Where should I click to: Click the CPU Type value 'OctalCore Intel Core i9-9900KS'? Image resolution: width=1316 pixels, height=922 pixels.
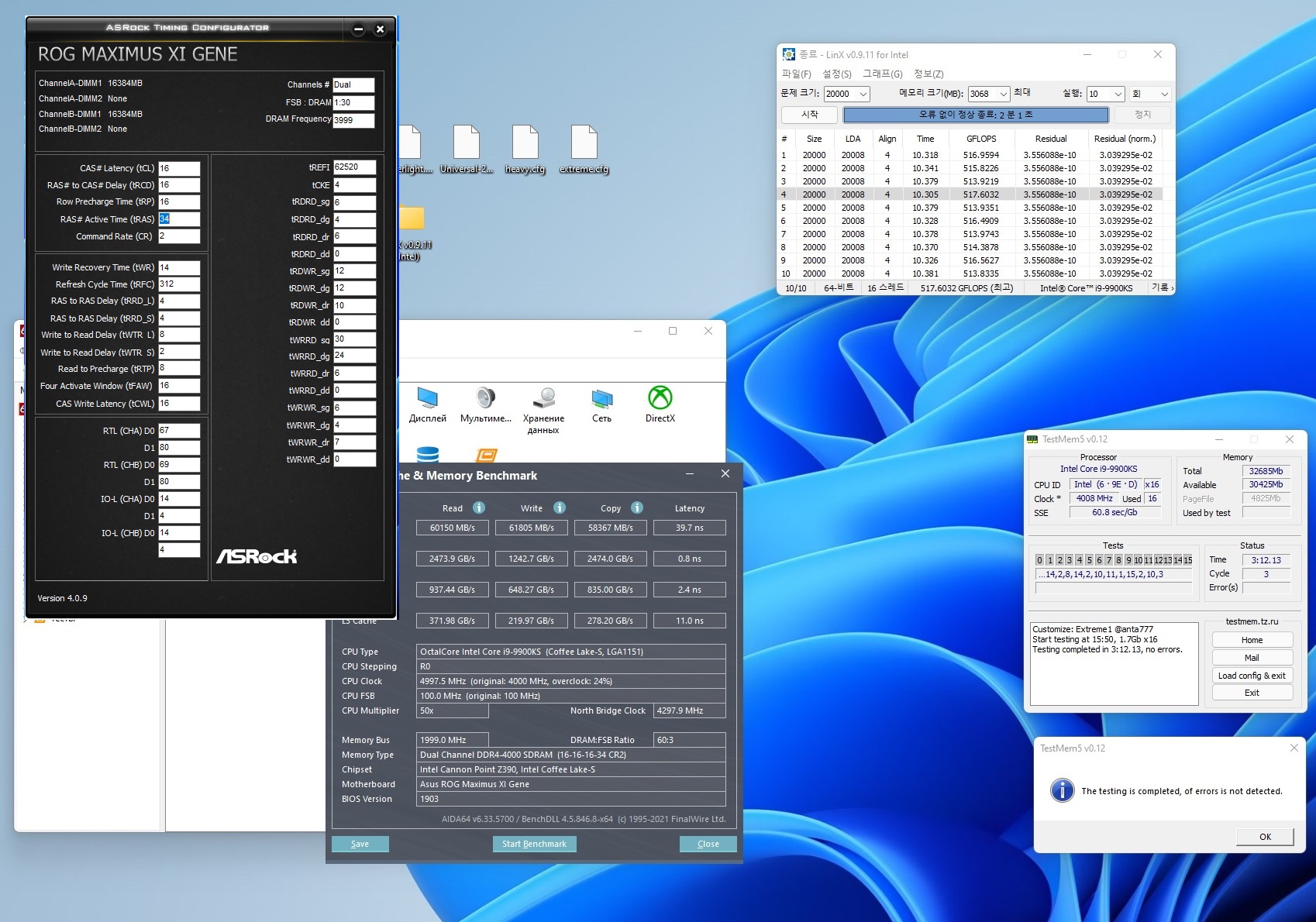click(x=571, y=652)
